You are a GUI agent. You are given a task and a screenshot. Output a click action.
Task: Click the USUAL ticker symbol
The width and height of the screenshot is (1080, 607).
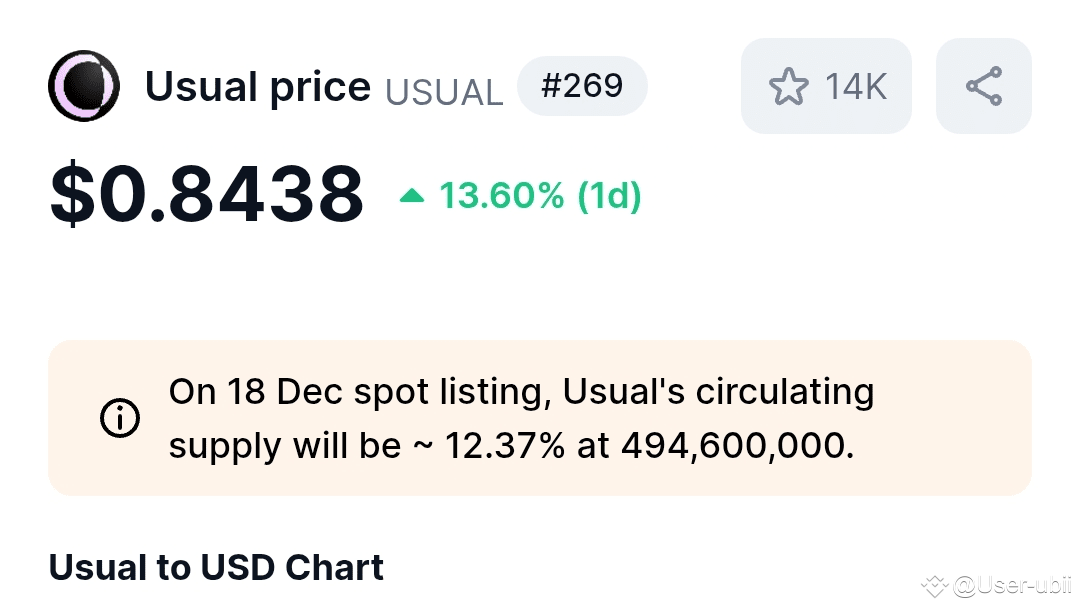point(444,92)
